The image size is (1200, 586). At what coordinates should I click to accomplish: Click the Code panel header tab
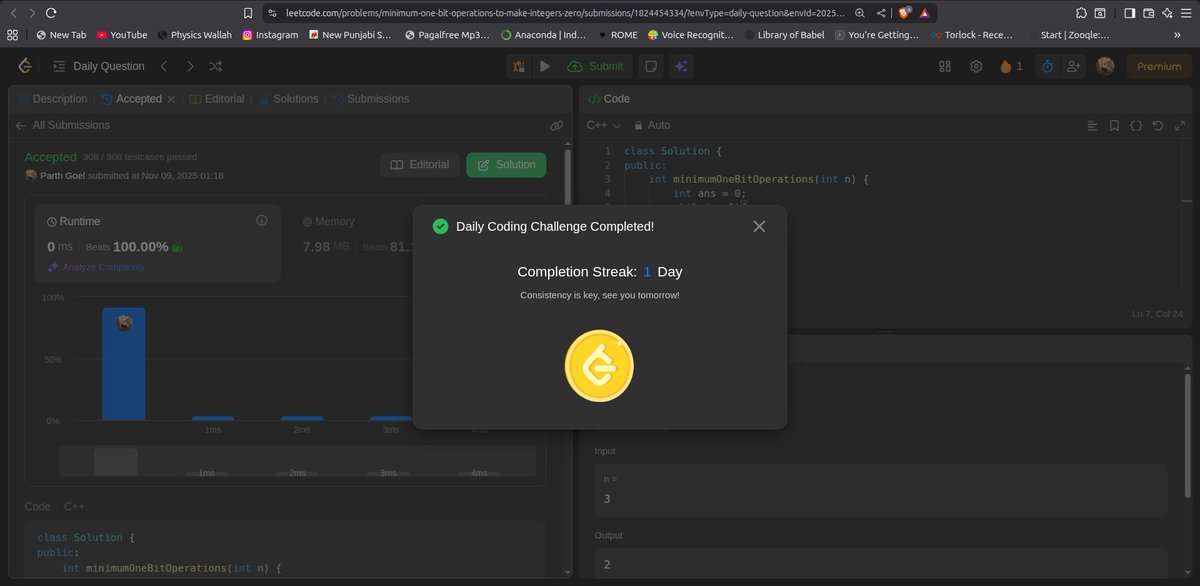[x=609, y=99]
